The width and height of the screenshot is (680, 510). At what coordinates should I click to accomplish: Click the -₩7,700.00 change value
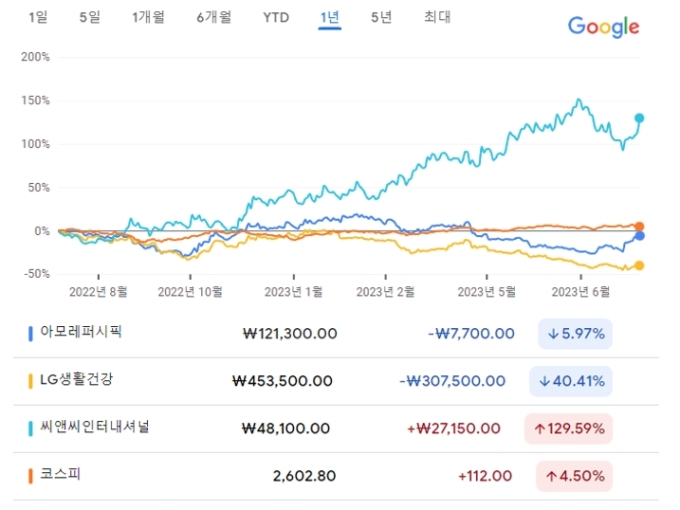click(x=471, y=333)
